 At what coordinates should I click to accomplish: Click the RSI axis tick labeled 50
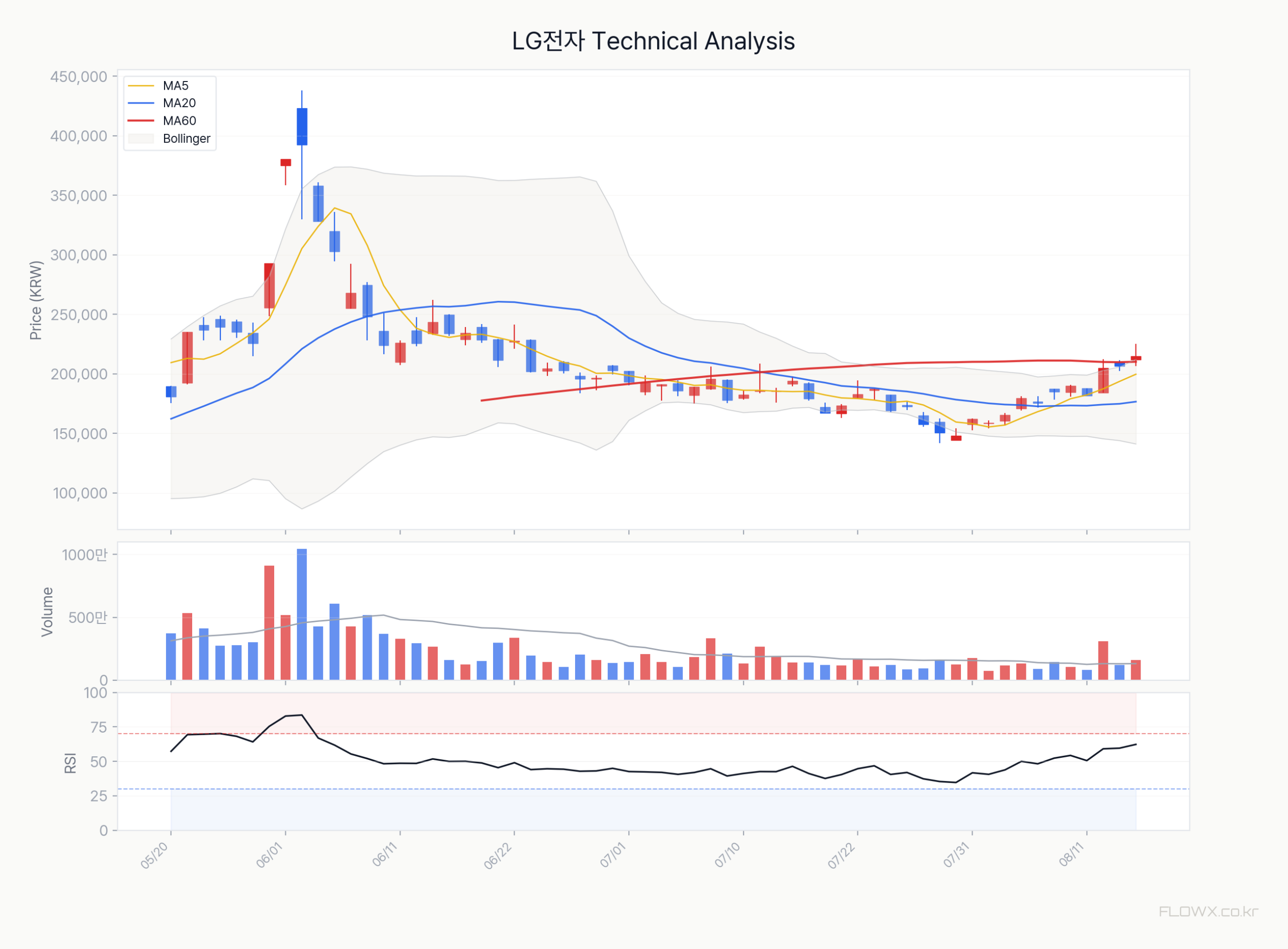click(99, 762)
